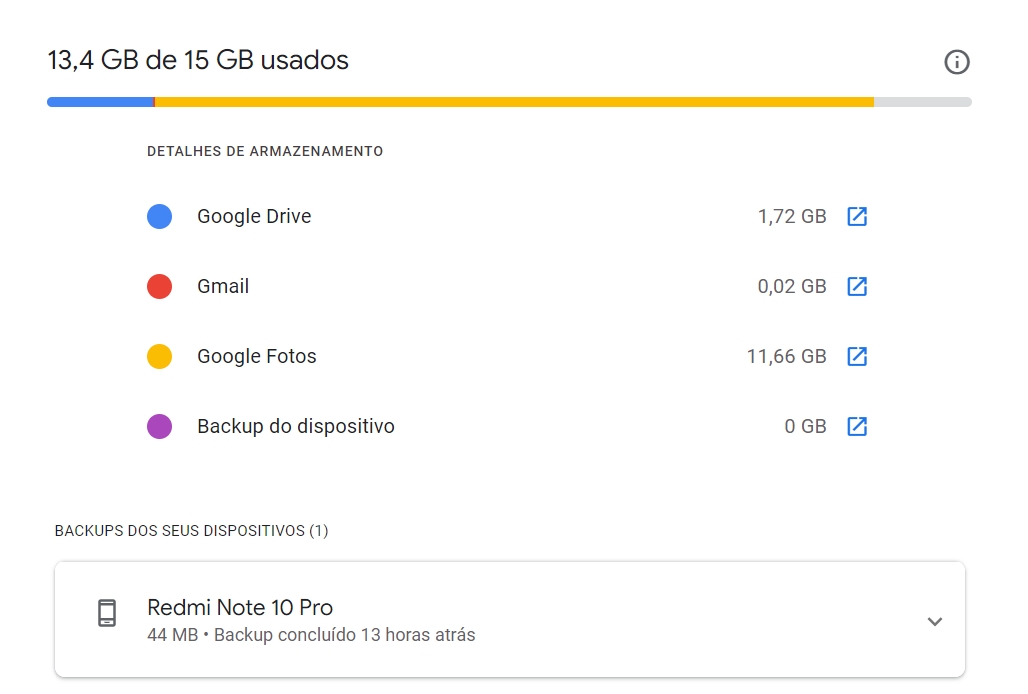Image resolution: width=1028 pixels, height=694 pixels.
Task: Open Backup do dispositivo external link icon
Action: [857, 426]
